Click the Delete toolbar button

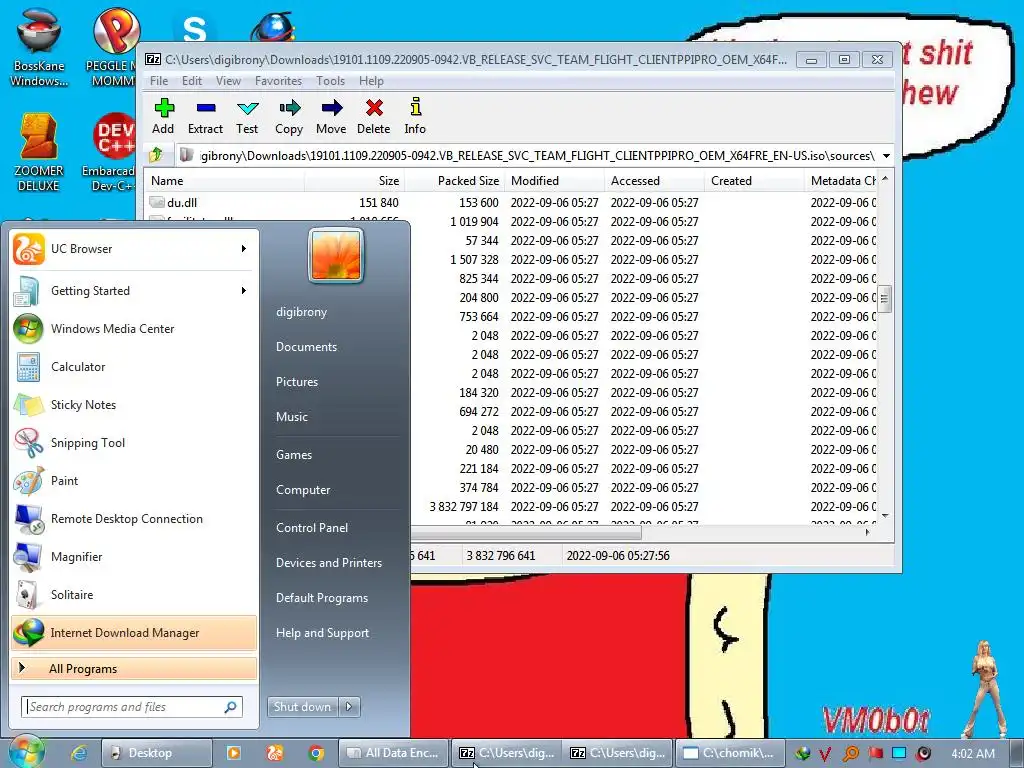pyautogui.click(x=374, y=116)
